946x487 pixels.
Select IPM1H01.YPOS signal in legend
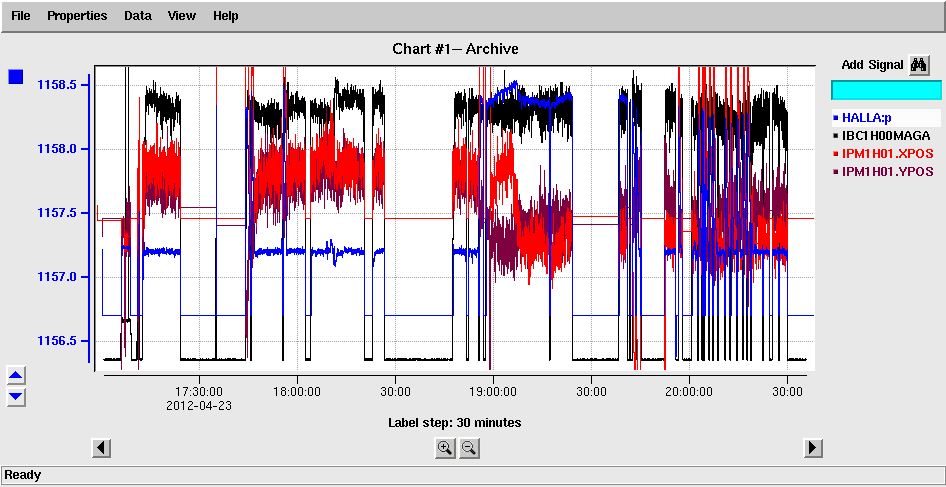point(886,172)
